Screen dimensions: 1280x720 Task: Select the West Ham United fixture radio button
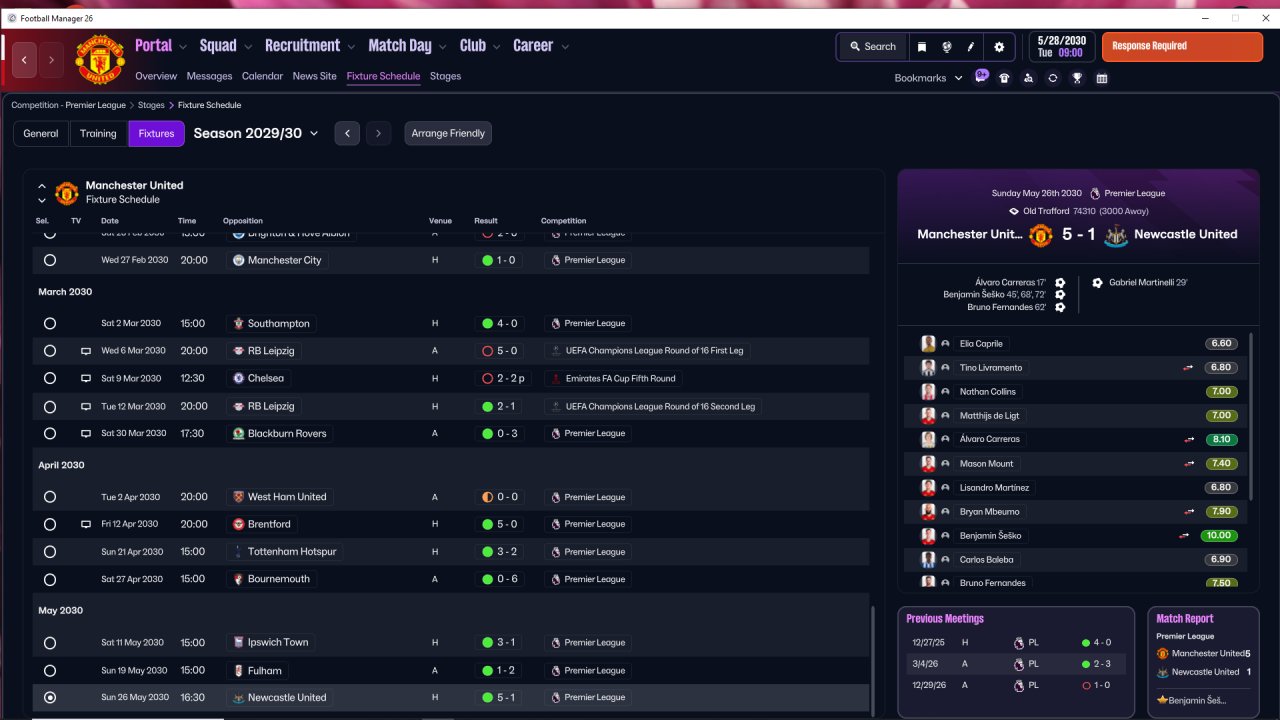tap(50, 497)
